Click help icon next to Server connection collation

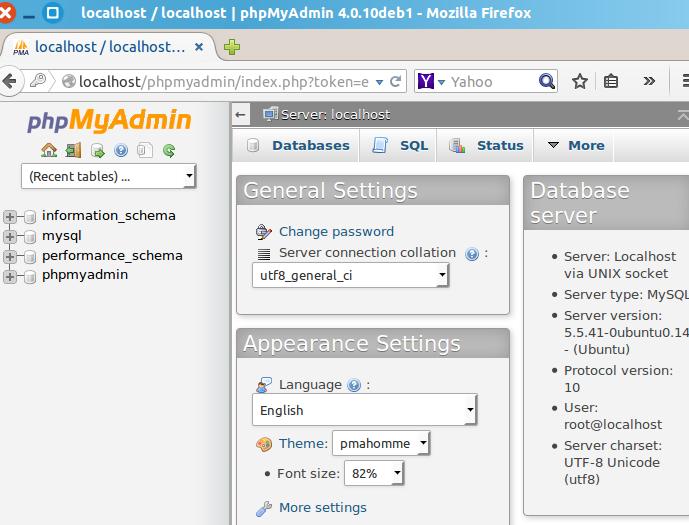click(471, 254)
